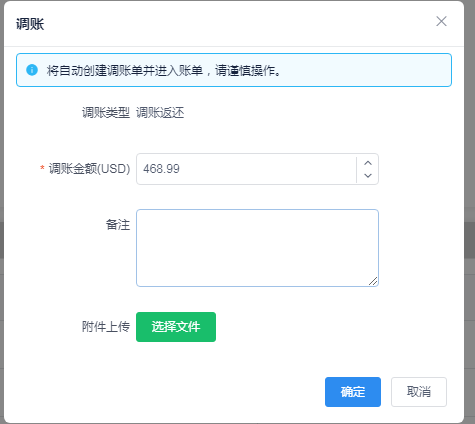Increase 调账金额 with the up arrow
This screenshot has width=475, height=424.
coord(368,163)
